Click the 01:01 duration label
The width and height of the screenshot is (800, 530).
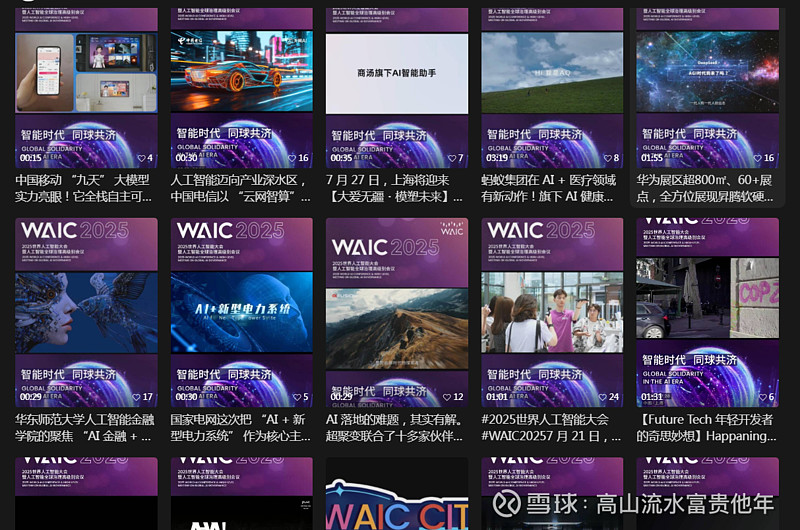497,397
